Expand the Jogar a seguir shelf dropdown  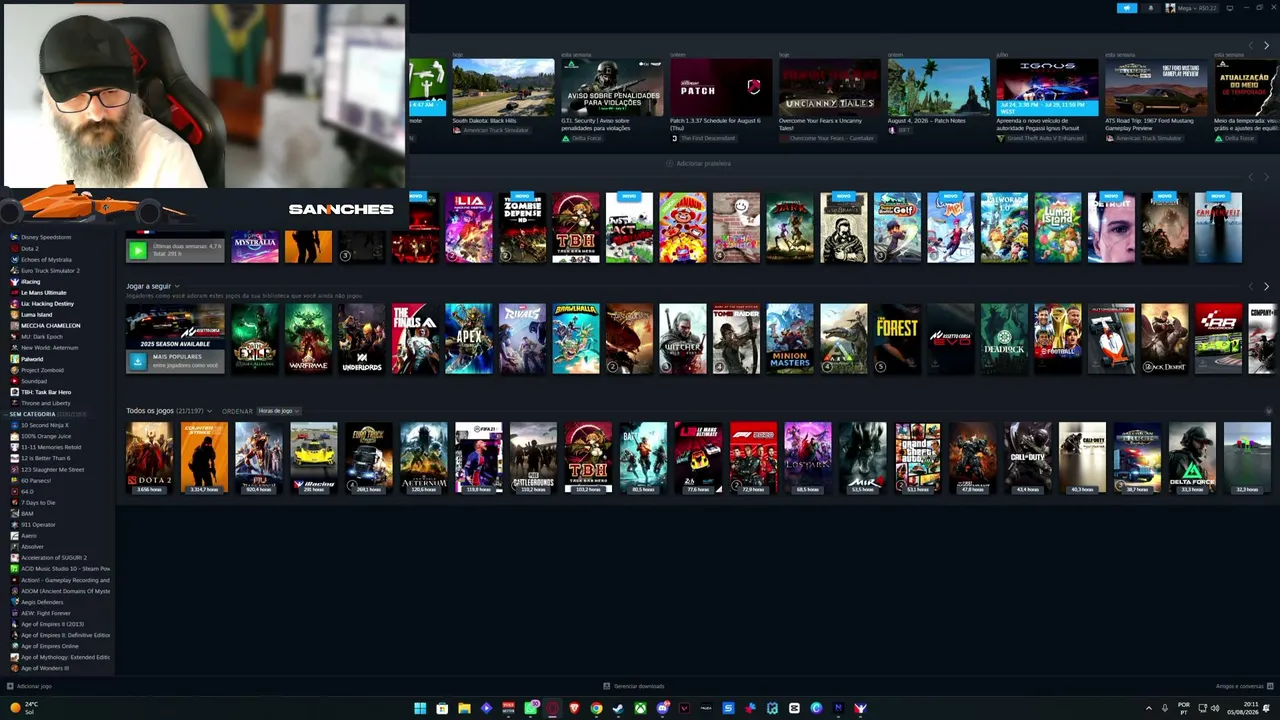[x=177, y=287]
